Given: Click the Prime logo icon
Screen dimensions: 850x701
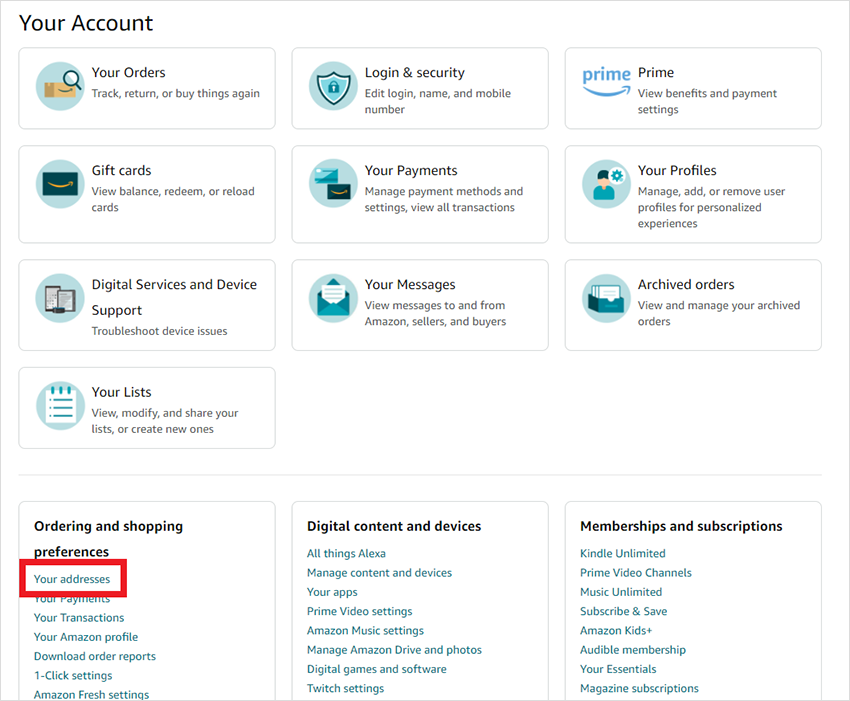Looking at the screenshot, I should (606, 80).
